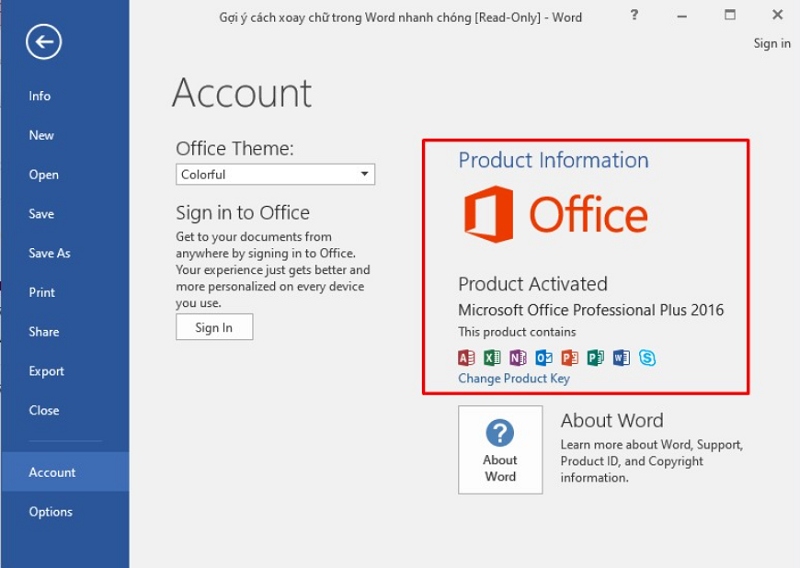Open the Info tab in the sidebar
The width and height of the screenshot is (800, 568).
tap(40, 96)
